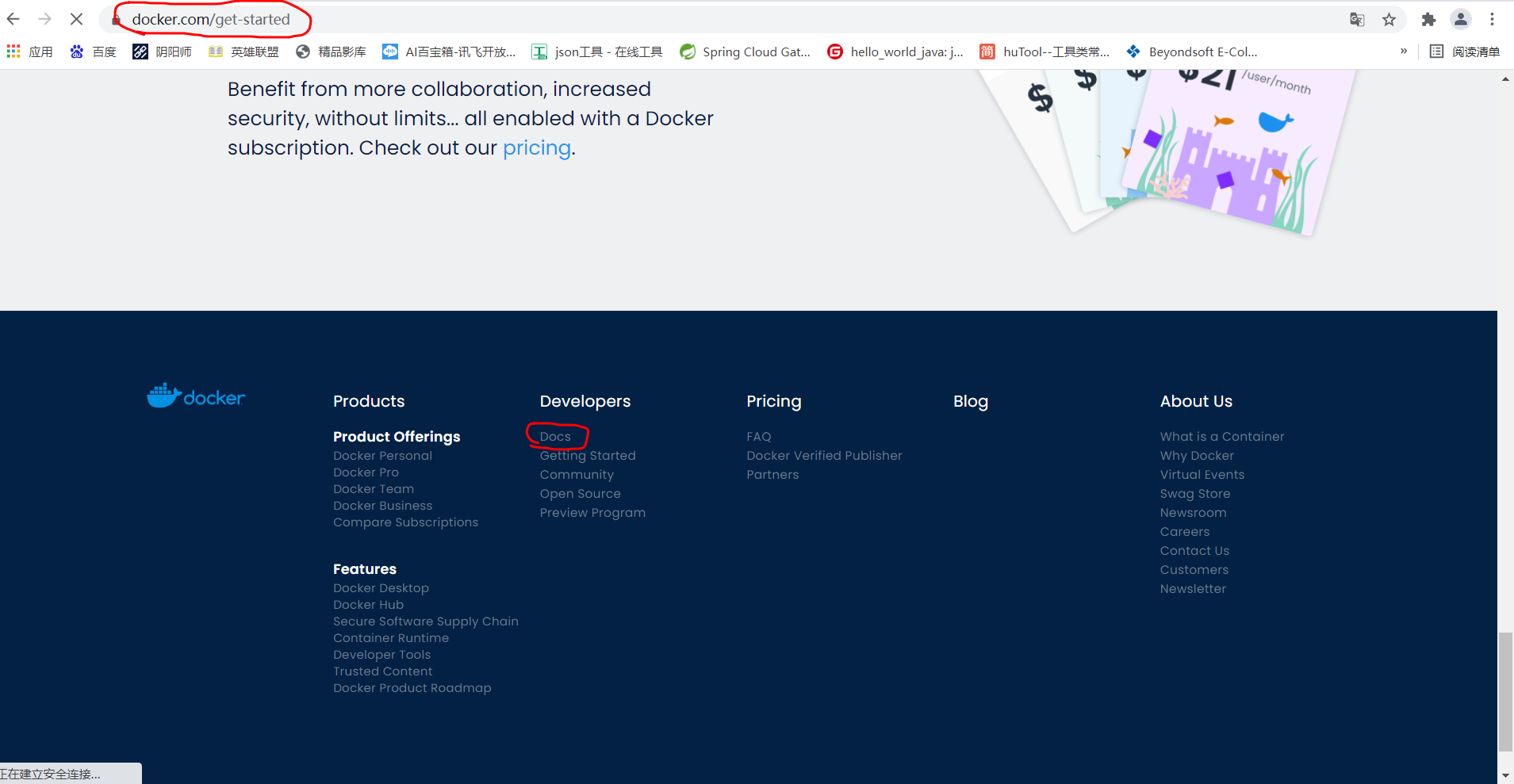Open the Trusted Content link
The height and width of the screenshot is (784, 1514).
pos(383,671)
